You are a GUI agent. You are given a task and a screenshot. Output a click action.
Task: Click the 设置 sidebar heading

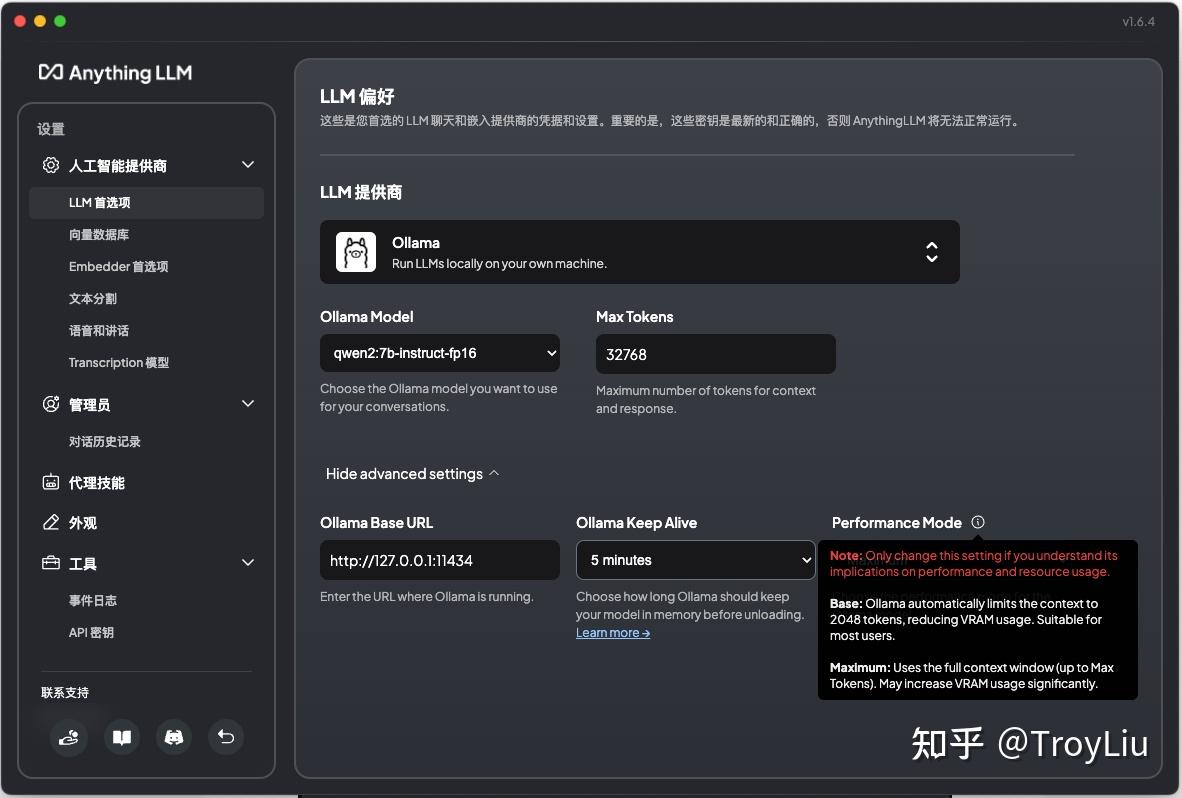[51, 129]
